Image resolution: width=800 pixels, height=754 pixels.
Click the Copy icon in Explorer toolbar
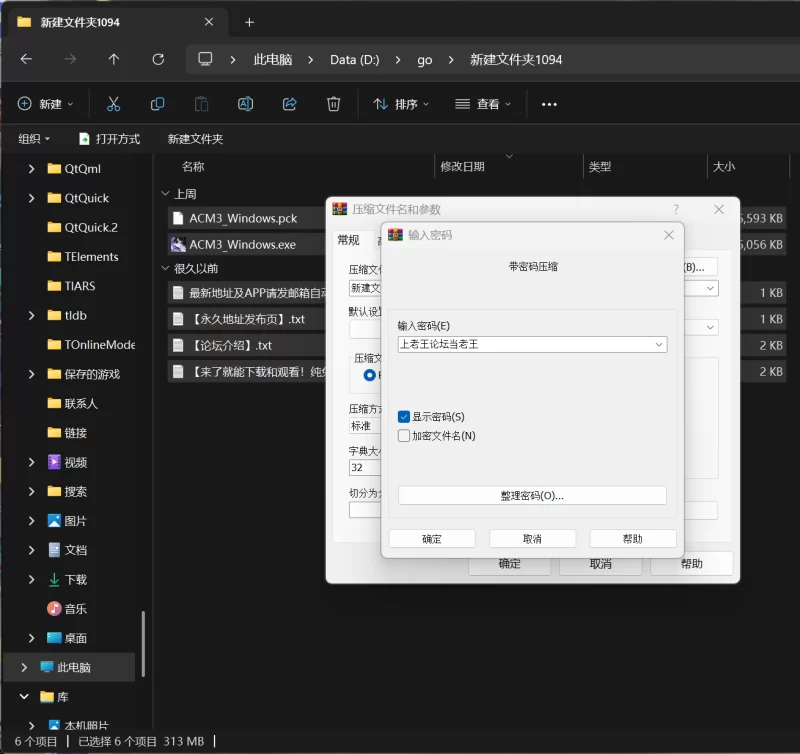click(x=157, y=104)
